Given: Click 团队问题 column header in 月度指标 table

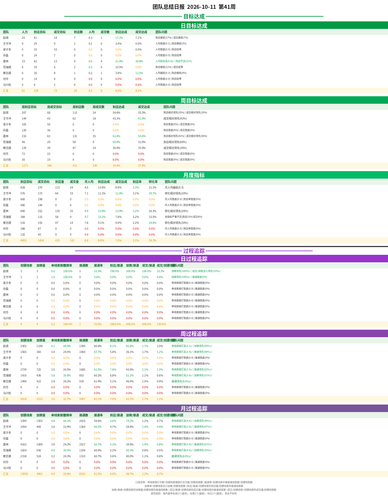Looking at the screenshot, I should pyautogui.click(x=171, y=182).
